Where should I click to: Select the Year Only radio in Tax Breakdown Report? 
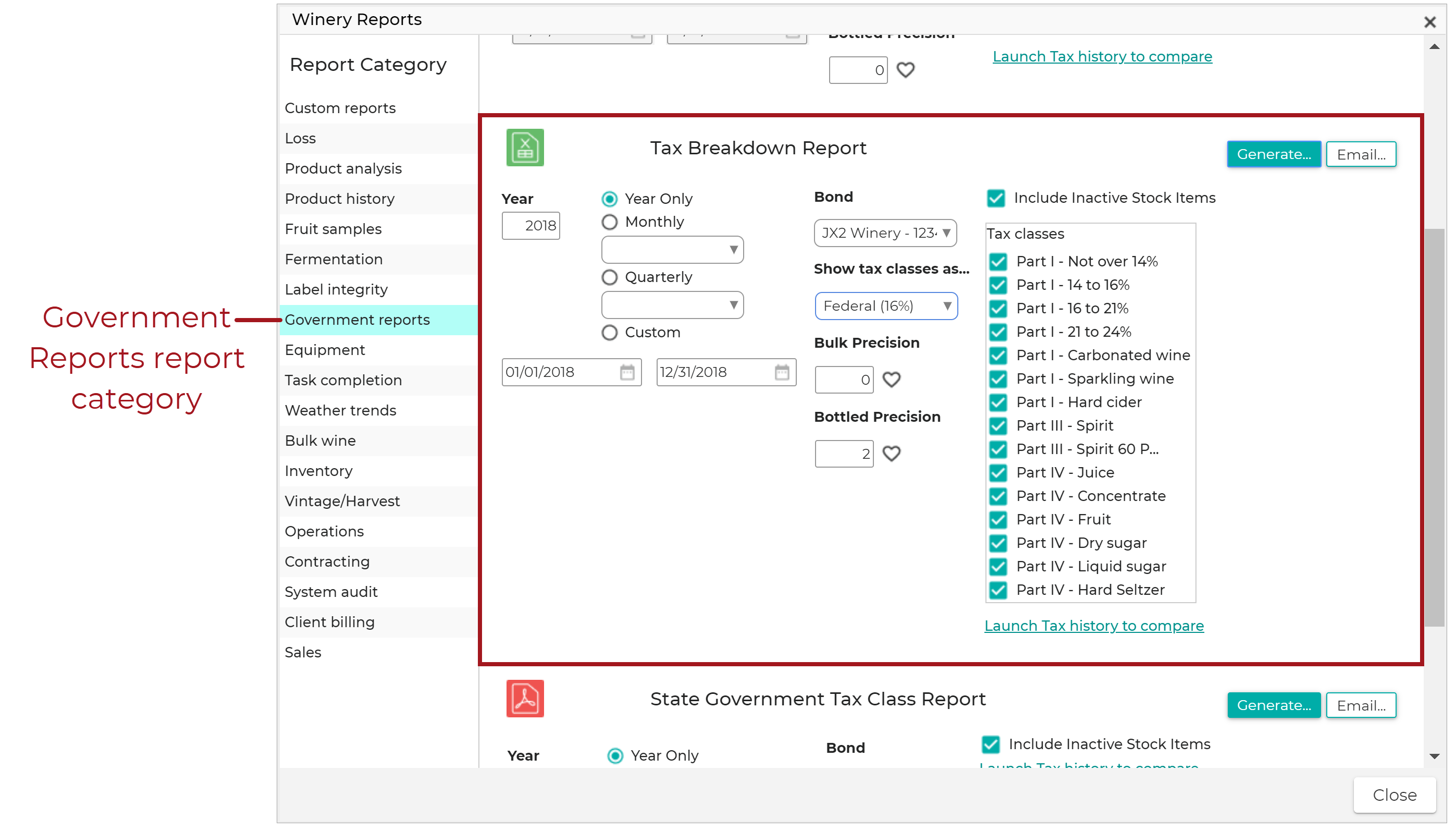point(609,199)
